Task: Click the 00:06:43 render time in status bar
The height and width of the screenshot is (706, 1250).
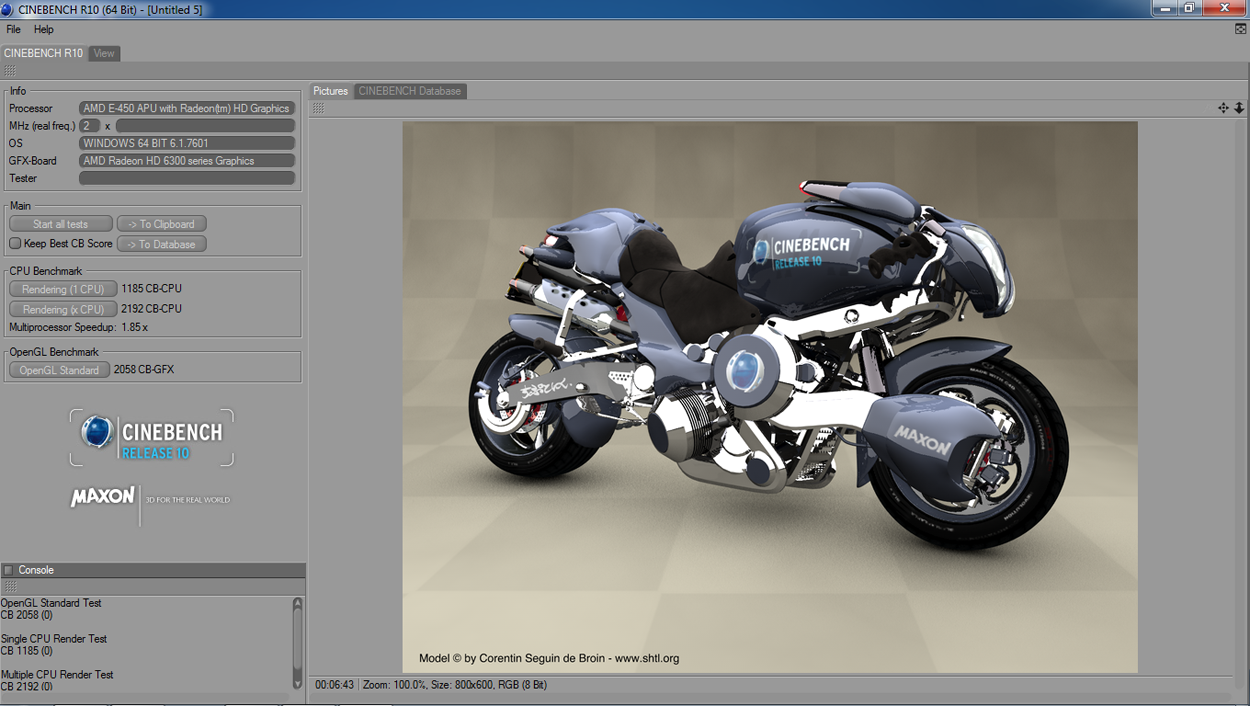Action: (x=335, y=685)
